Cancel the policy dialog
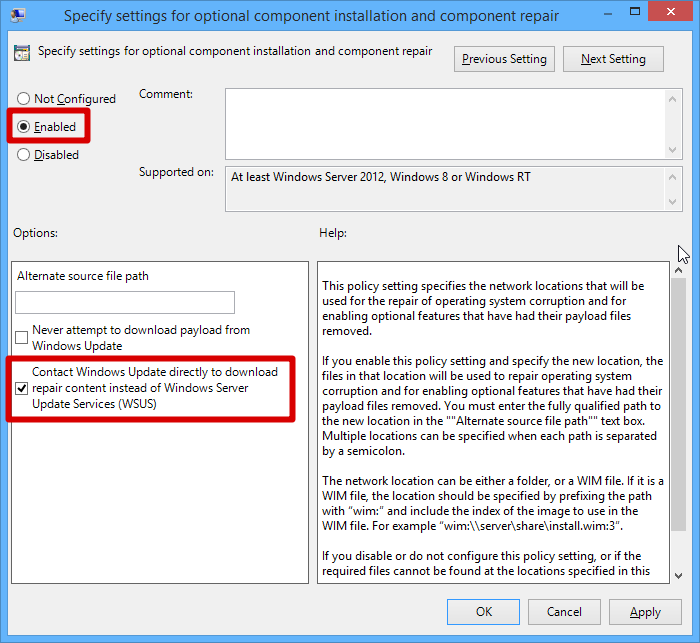Screen dimensions: 700x643 point(564,612)
